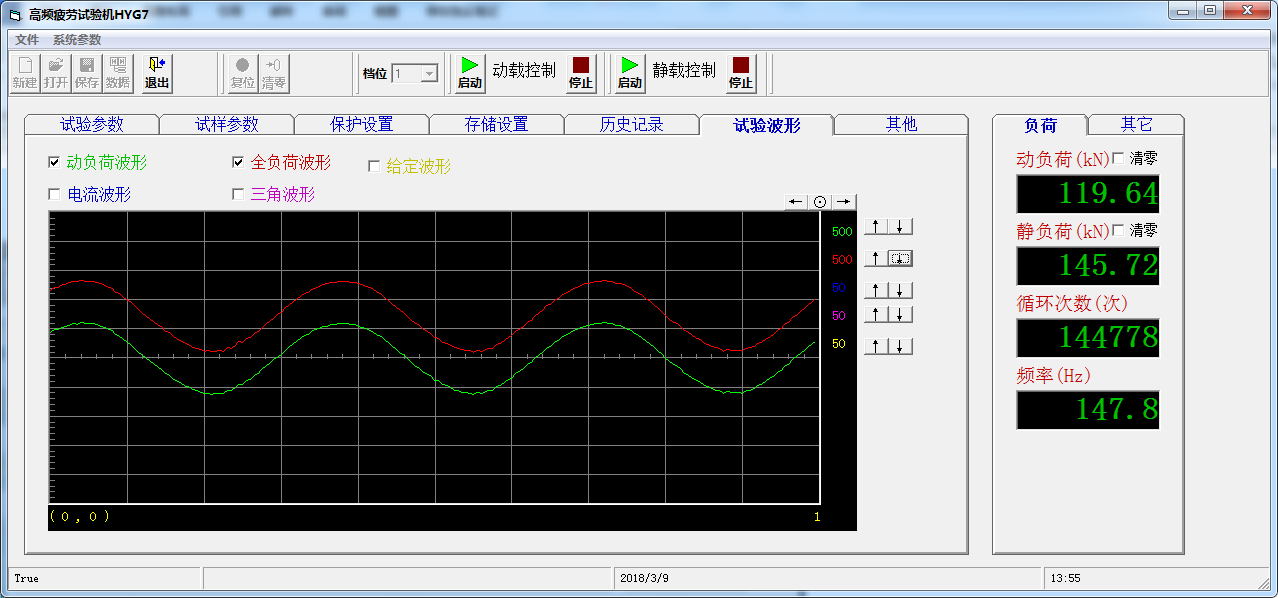This screenshot has height=598, width=1278.
Task: Pan waveform right with right arrow button
Action: point(845,202)
